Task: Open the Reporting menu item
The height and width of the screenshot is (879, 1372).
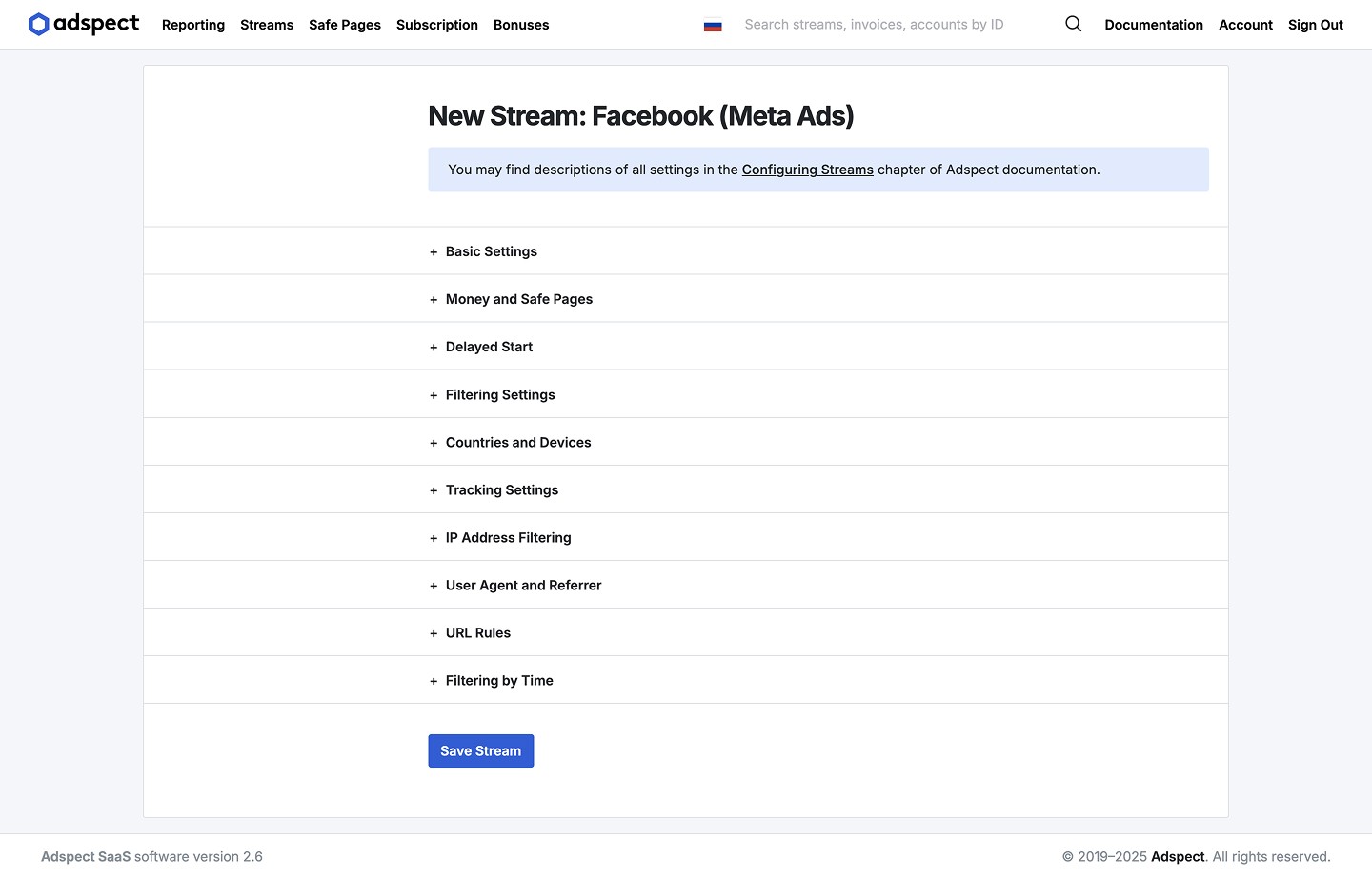Action: 193,25
